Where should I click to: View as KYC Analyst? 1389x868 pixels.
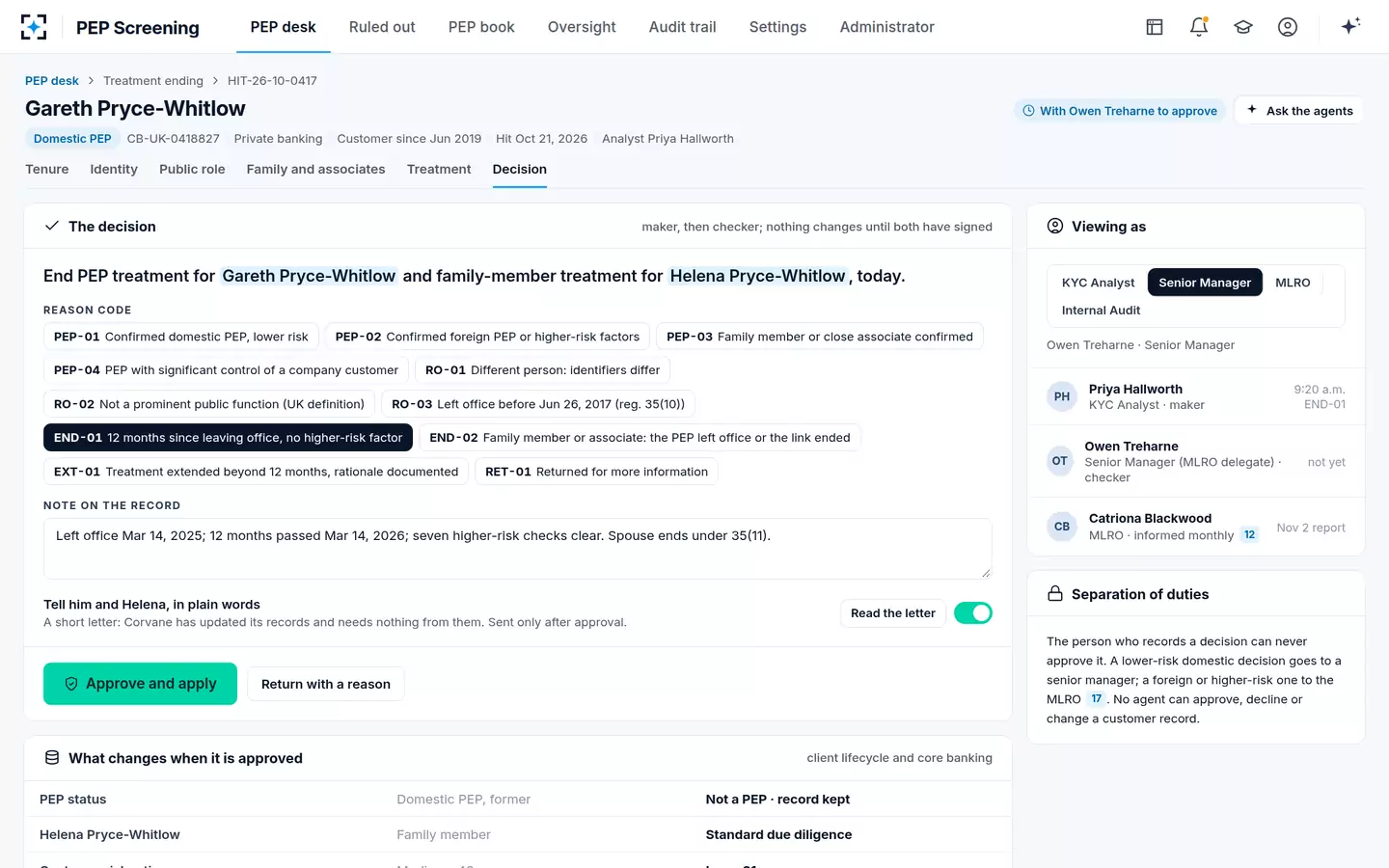(1098, 283)
